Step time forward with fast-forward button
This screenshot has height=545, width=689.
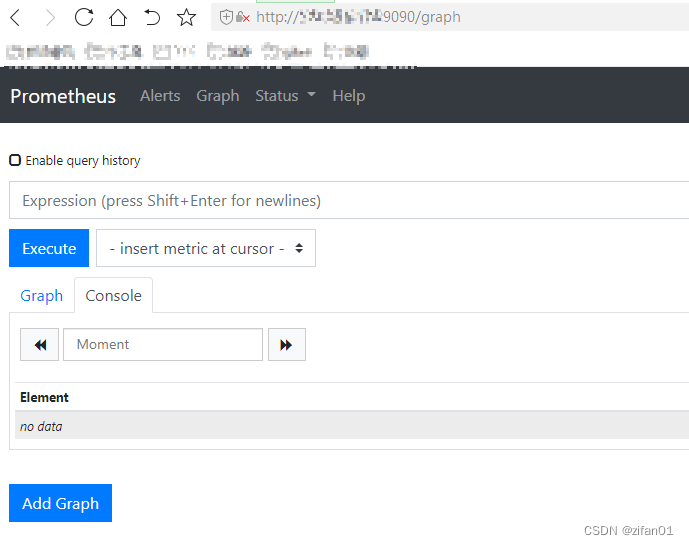(x=287, y=345)
